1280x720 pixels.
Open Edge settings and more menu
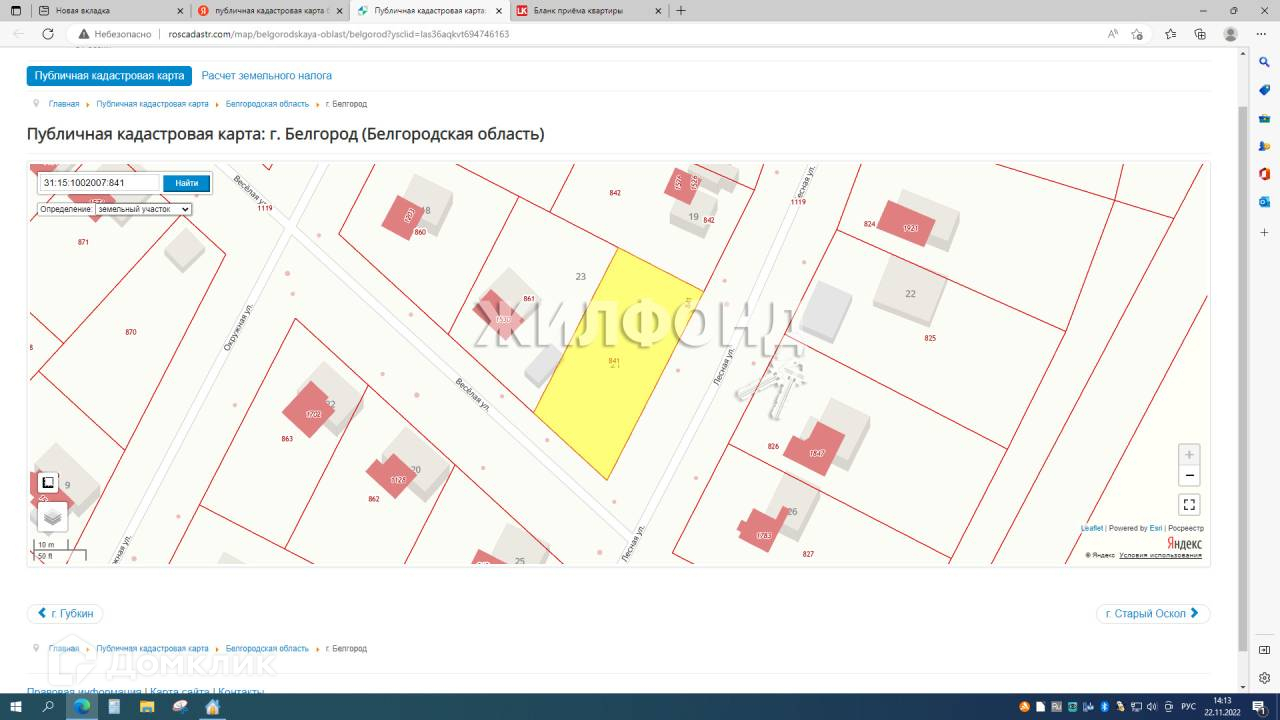click(1259, 34)
